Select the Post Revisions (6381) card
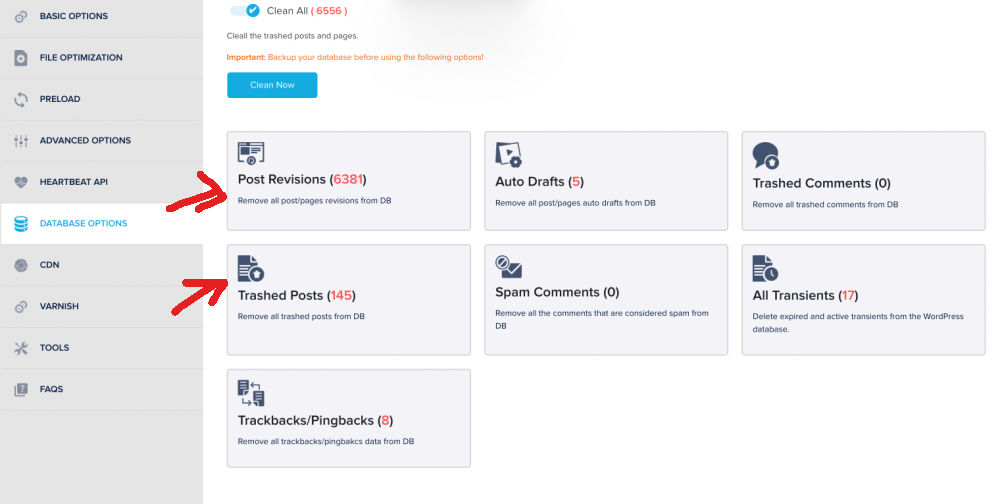The image size is (1000, 504). coord(349,181)
